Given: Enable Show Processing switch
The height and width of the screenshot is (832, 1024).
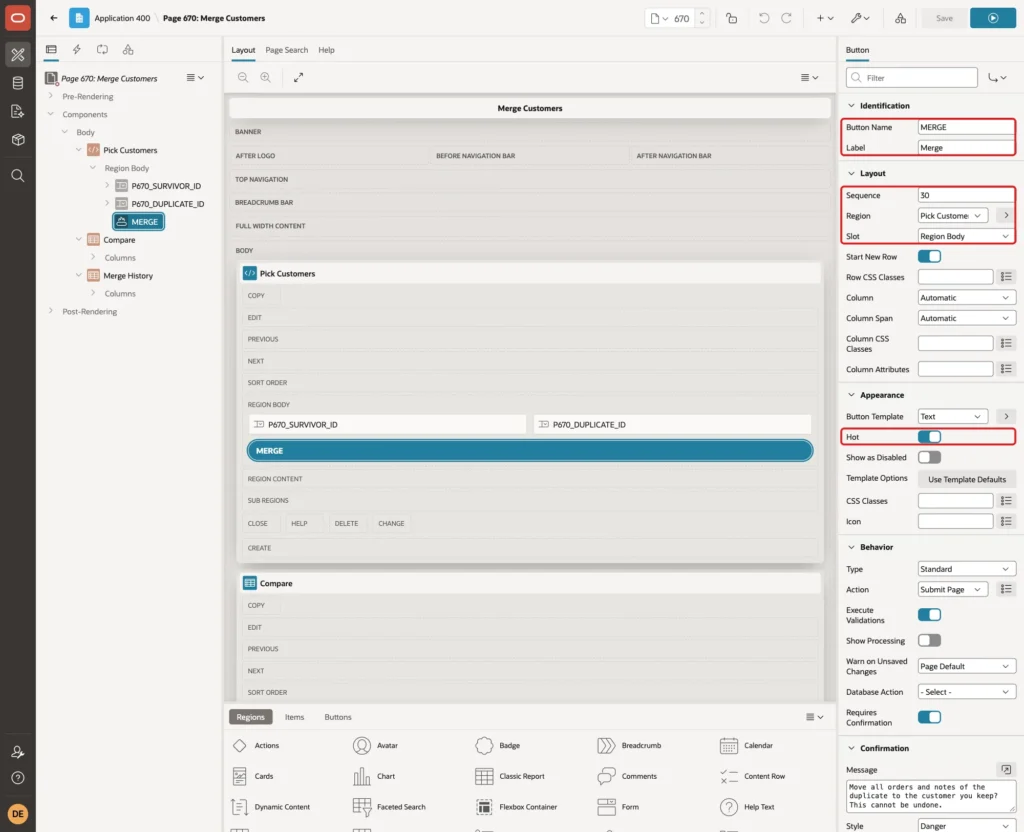Looking at the screenshot, I should pos(929,641).
